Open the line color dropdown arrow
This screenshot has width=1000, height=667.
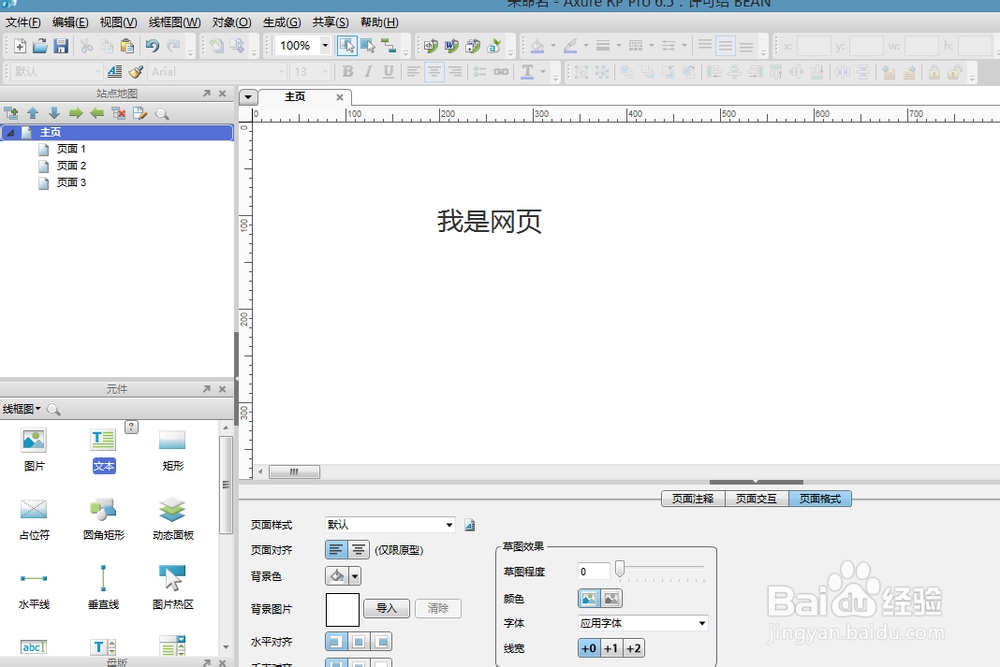point(585,46)
